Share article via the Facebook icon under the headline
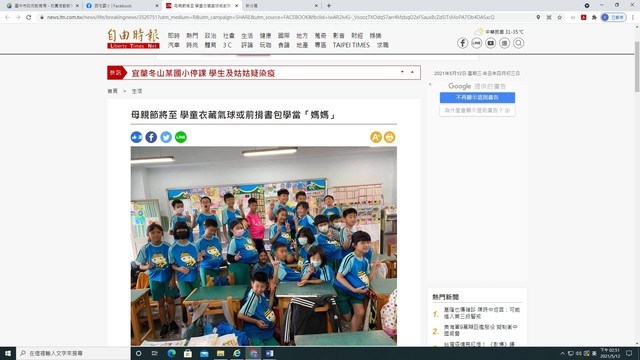This screenshot has height=360, width=640. point(151,137)
